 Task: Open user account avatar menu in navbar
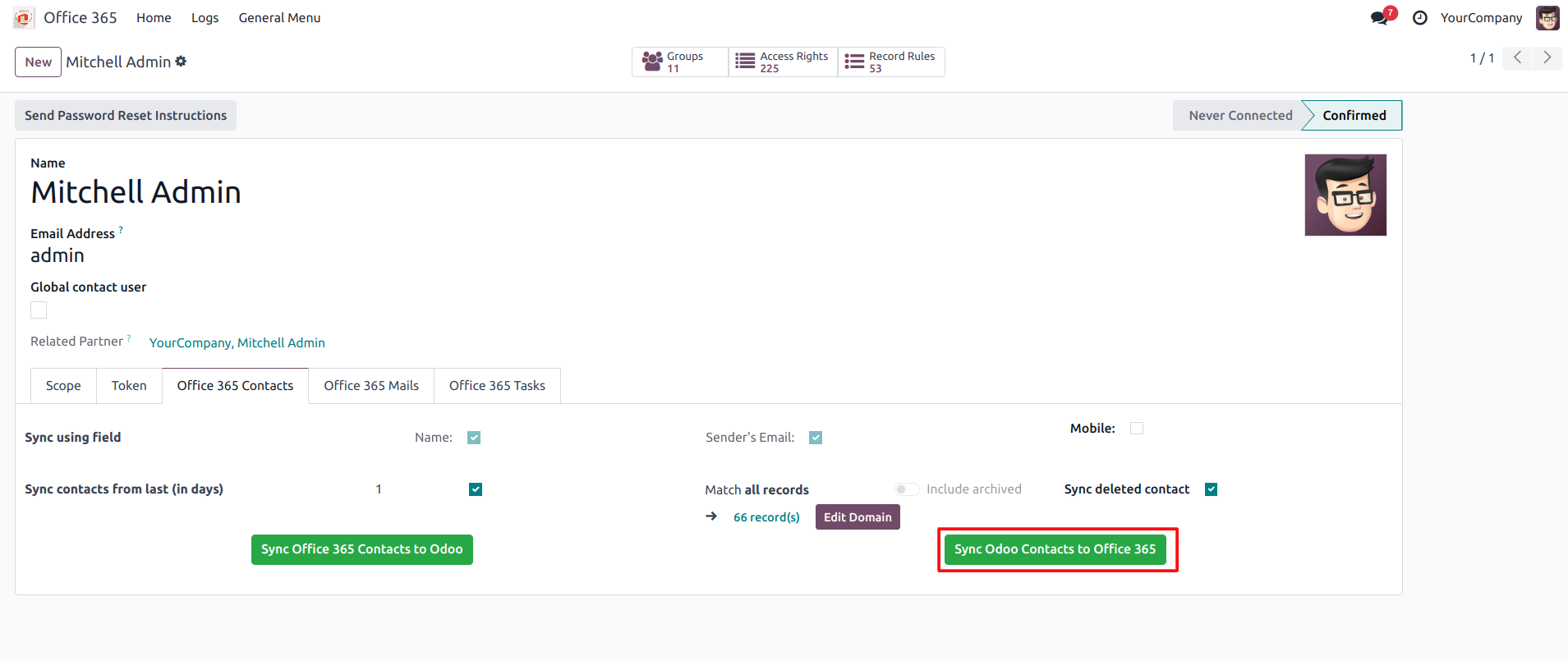[x=1547, y=18]
